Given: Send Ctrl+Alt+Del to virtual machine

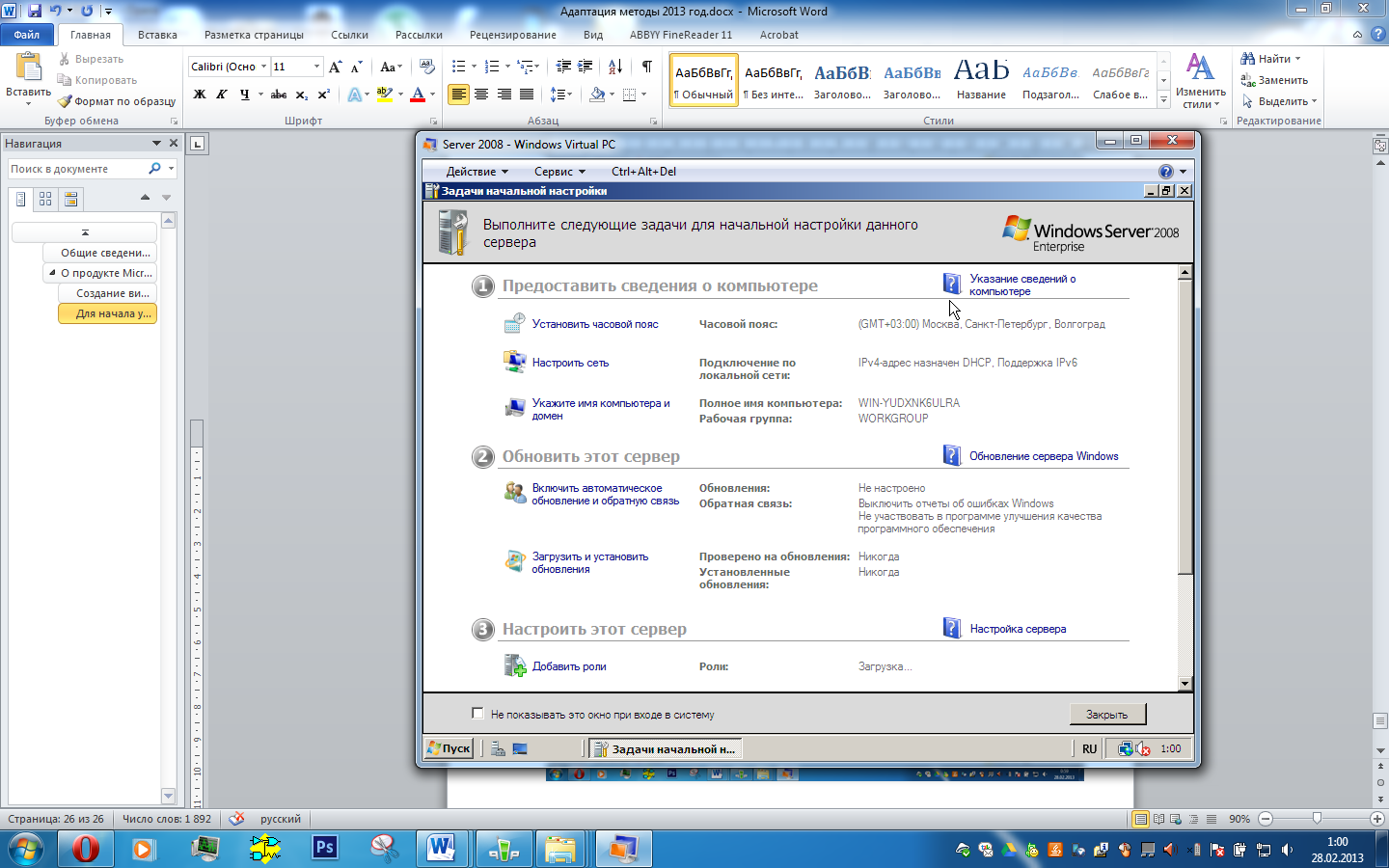Looking at the screenshot, I should [x=643, y=172].
